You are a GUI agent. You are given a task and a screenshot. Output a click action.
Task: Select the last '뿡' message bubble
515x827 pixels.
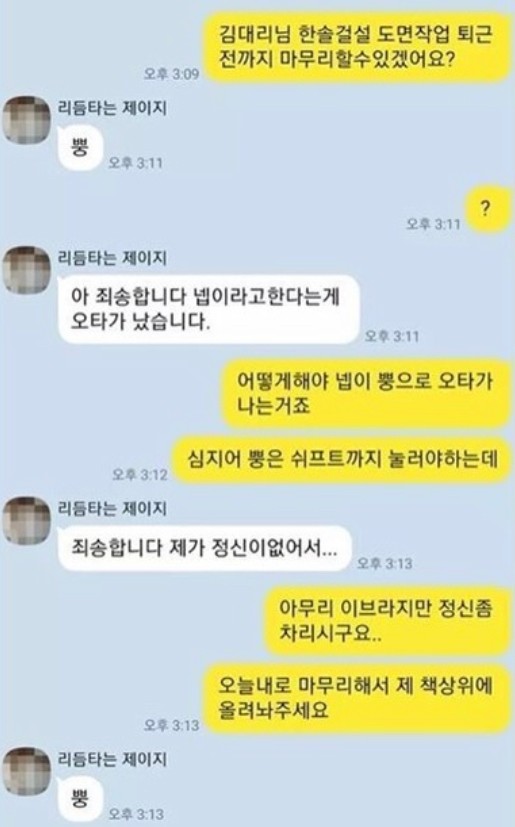[80, 800]
